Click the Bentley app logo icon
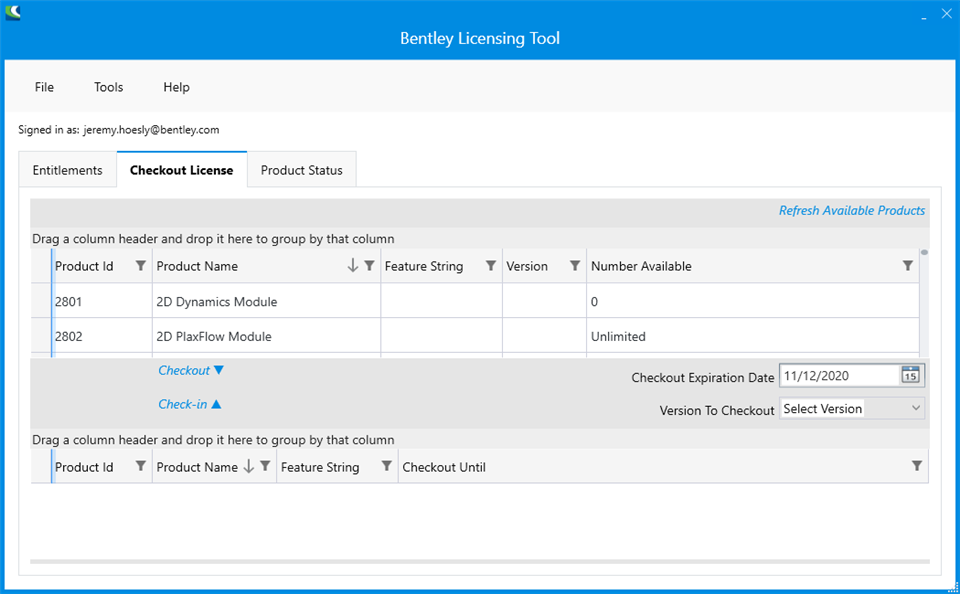Viewport: 960px width, 594px height. (13, 12)
